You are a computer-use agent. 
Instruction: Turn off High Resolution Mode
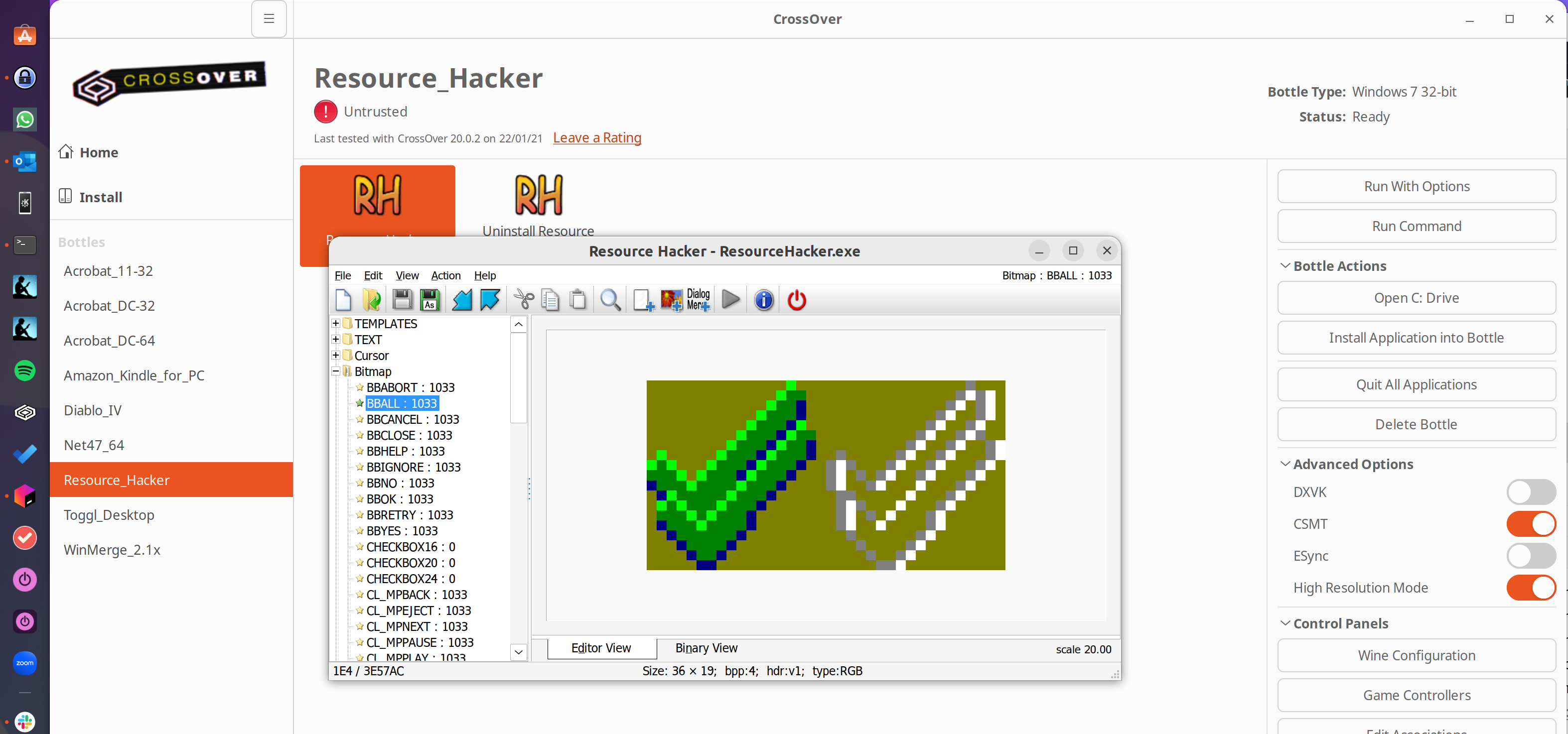1531,588
